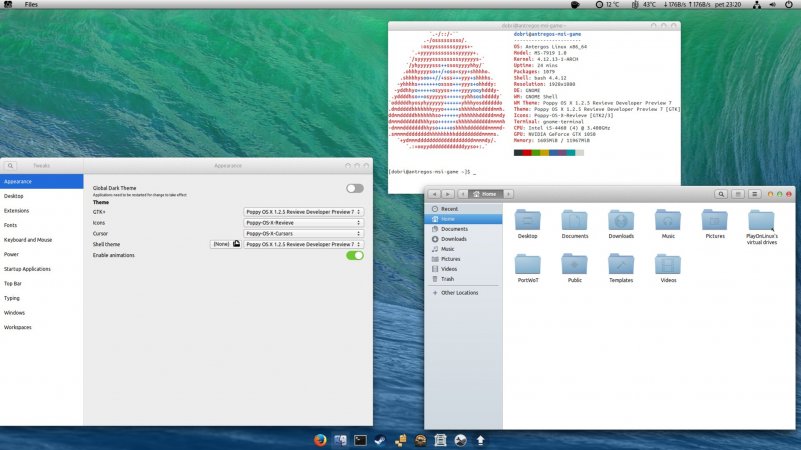Open the hamburger menu in Files toolbar
The height and width of the screenshot is (450, 801).
[x=755, y=194]
